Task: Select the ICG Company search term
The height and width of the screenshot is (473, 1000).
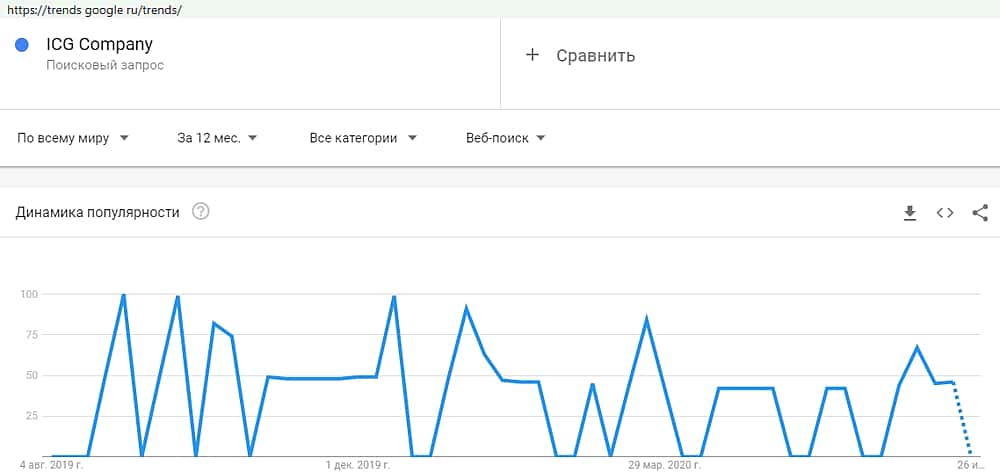Action: (x=99, y=44)
